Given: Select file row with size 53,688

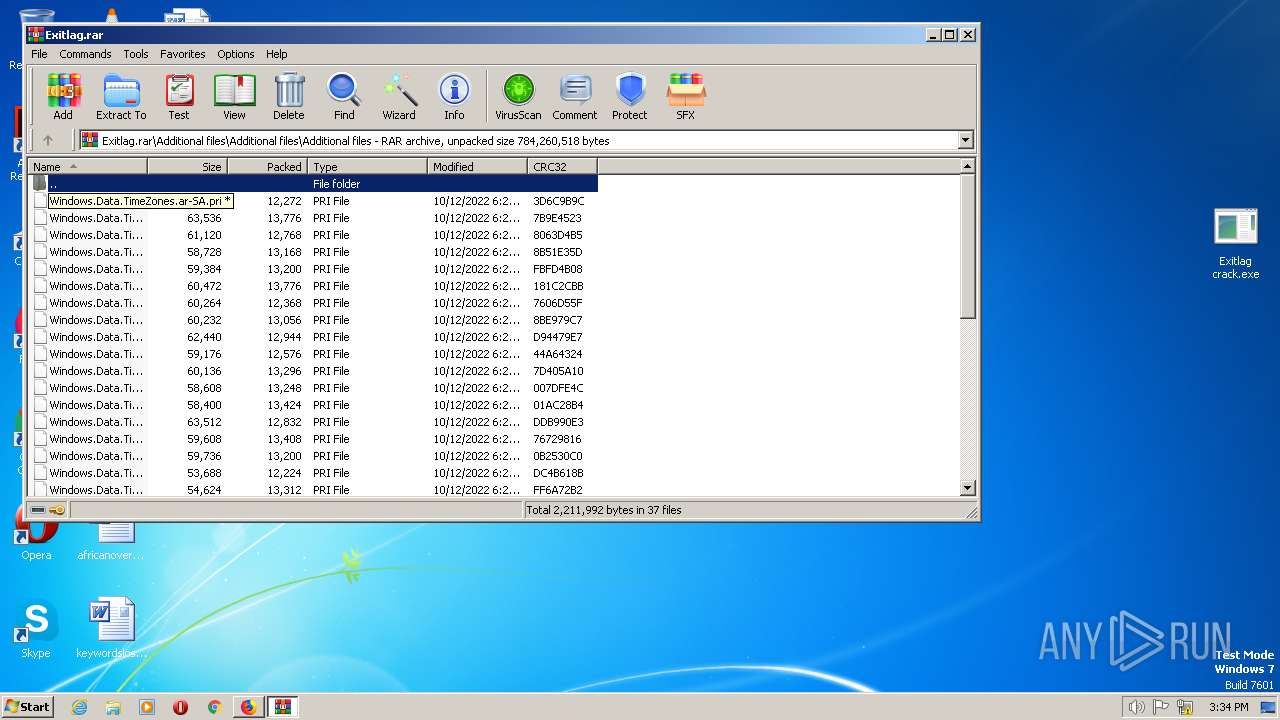Looking at the screenshot, I should pyautogui.click(x=314, y=473).
